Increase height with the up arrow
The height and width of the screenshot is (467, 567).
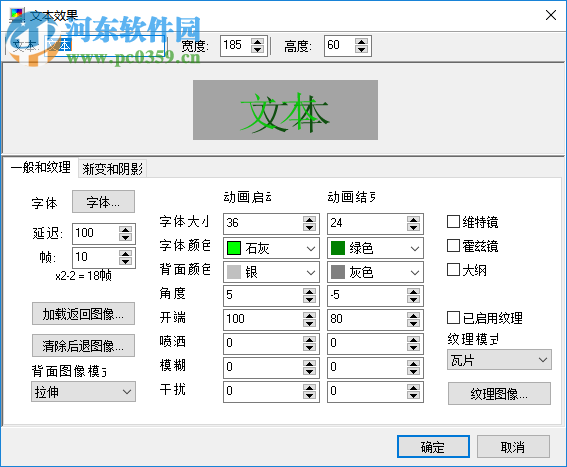coord(361,42)
